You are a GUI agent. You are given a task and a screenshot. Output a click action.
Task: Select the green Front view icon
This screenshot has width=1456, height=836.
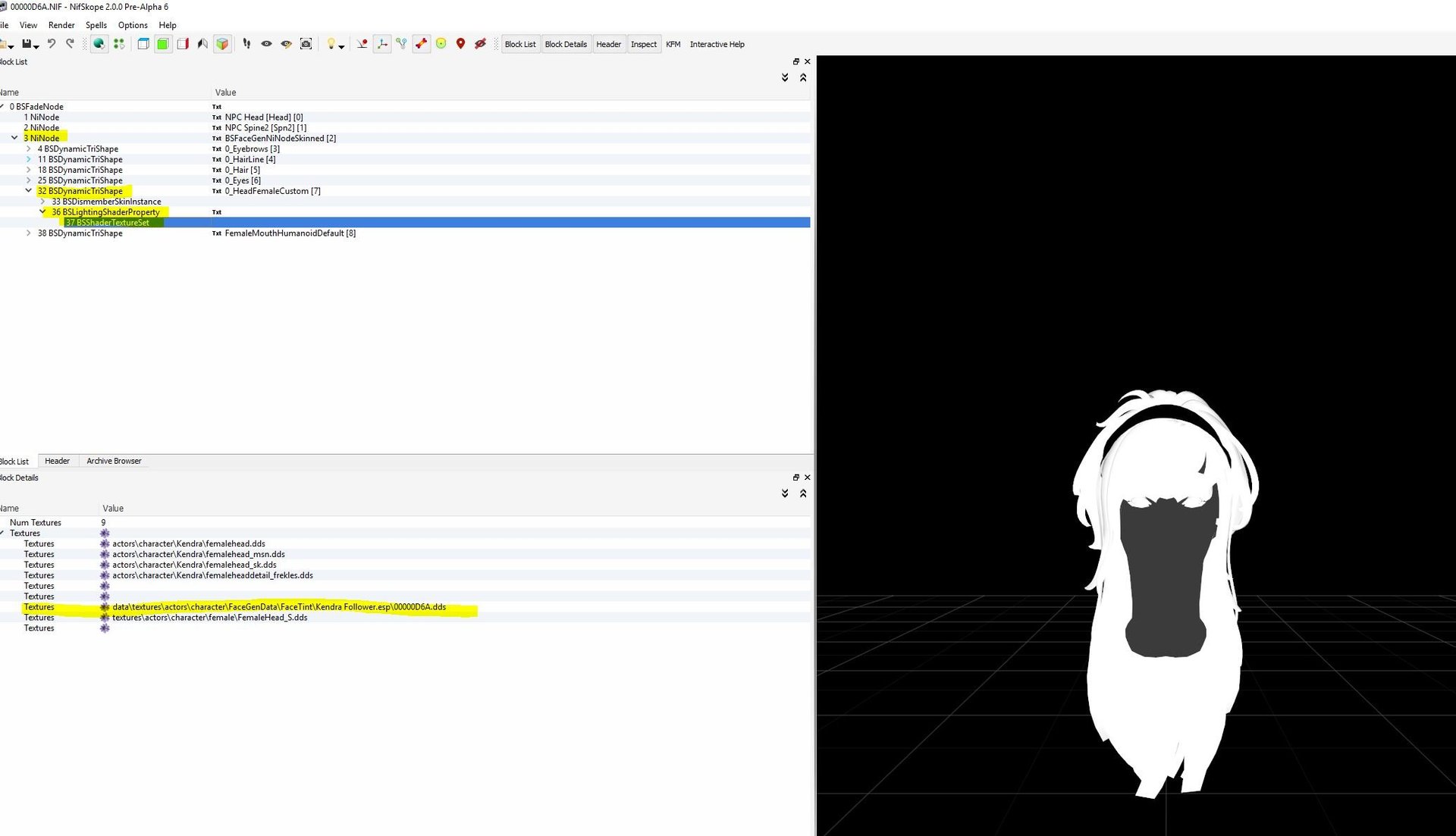pyautogui.click(x=162, y=44)
